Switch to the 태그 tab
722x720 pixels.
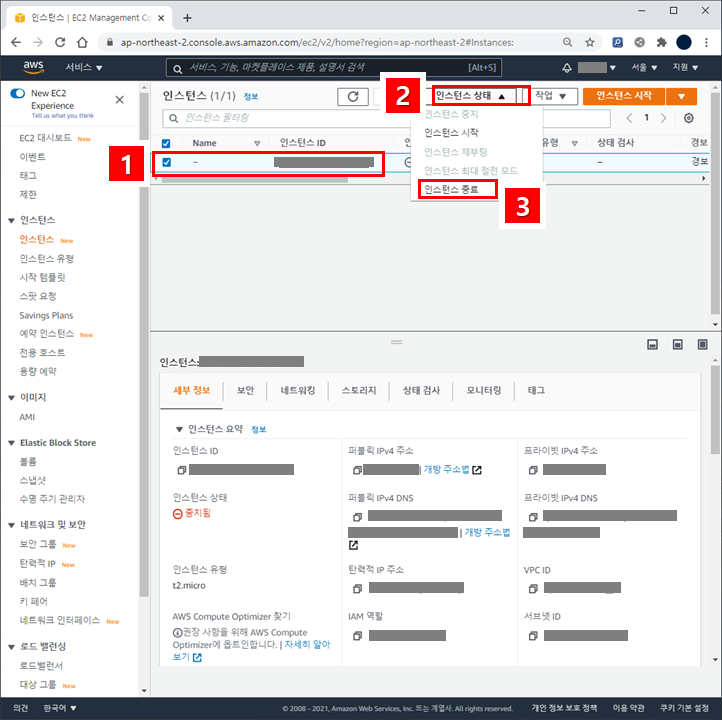coord(536,390)
